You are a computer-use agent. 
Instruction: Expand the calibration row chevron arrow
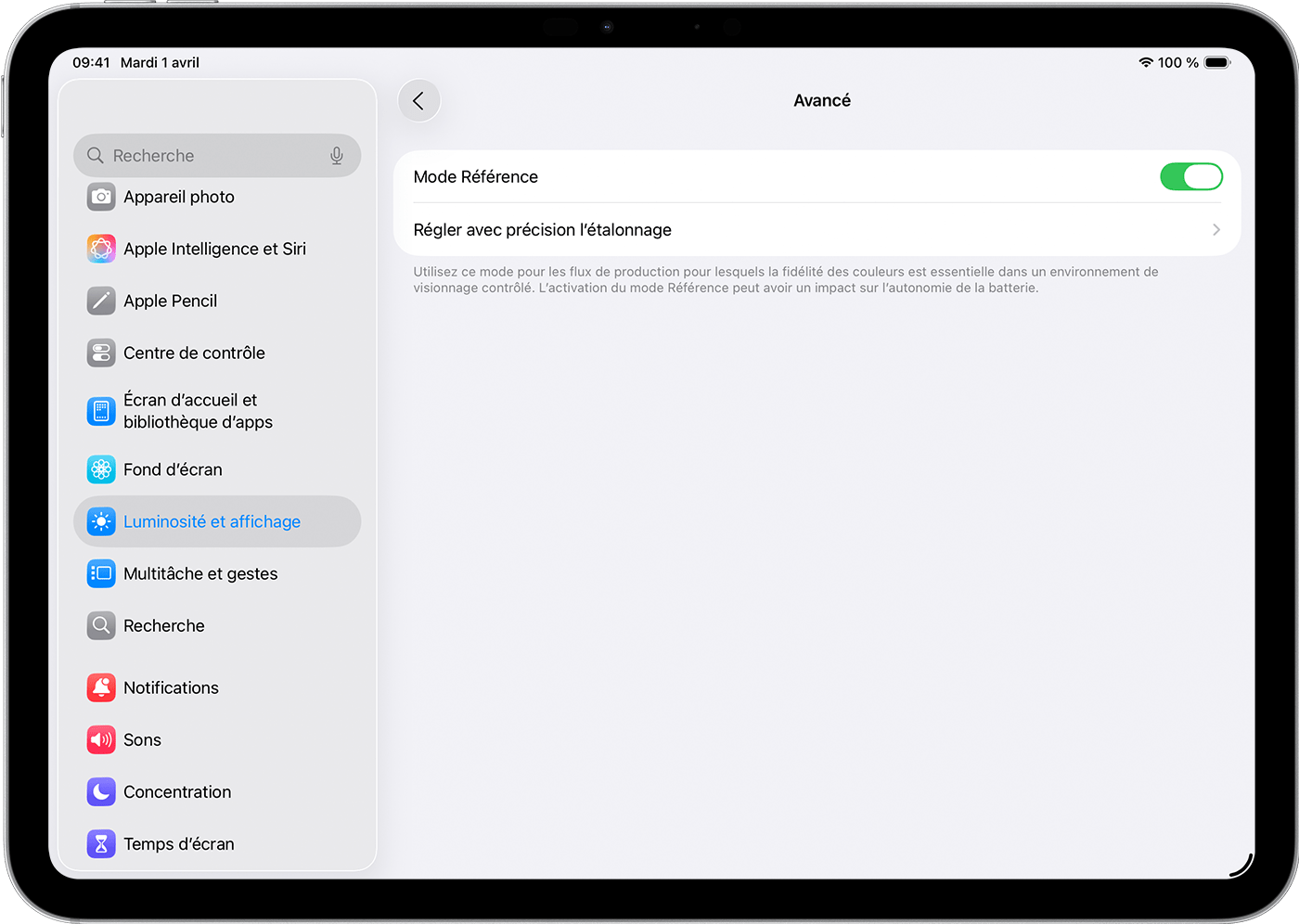pyautogui.click(x=1215, y=230)
